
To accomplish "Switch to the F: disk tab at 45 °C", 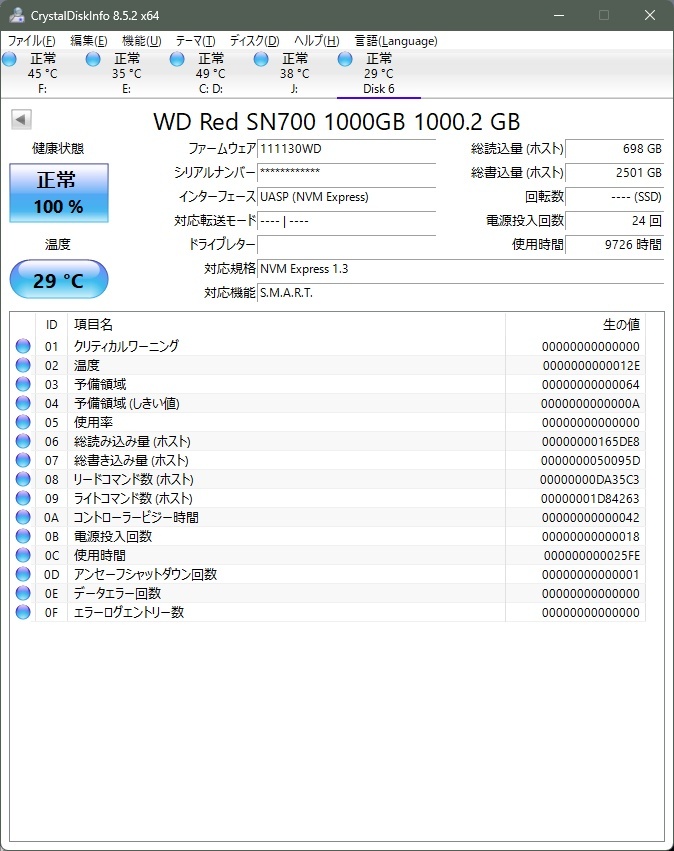I will tap(42, 73).
